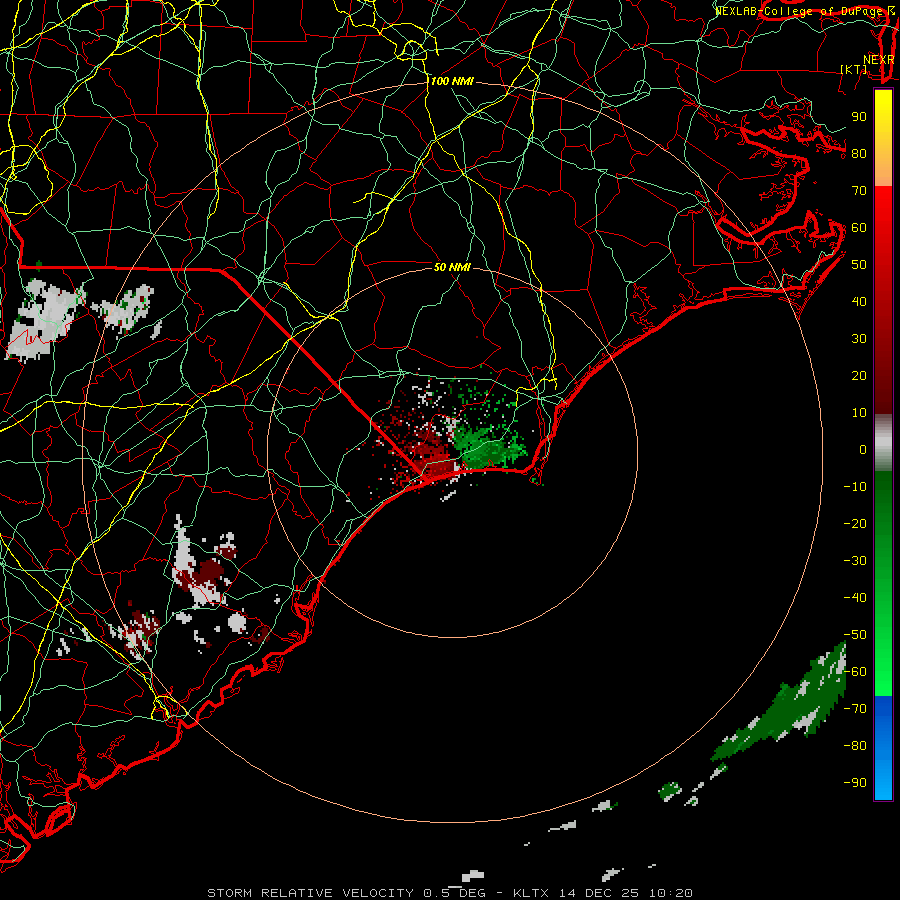
Task: Click the 0 value on velocity scale
Action: pos(863,449)
